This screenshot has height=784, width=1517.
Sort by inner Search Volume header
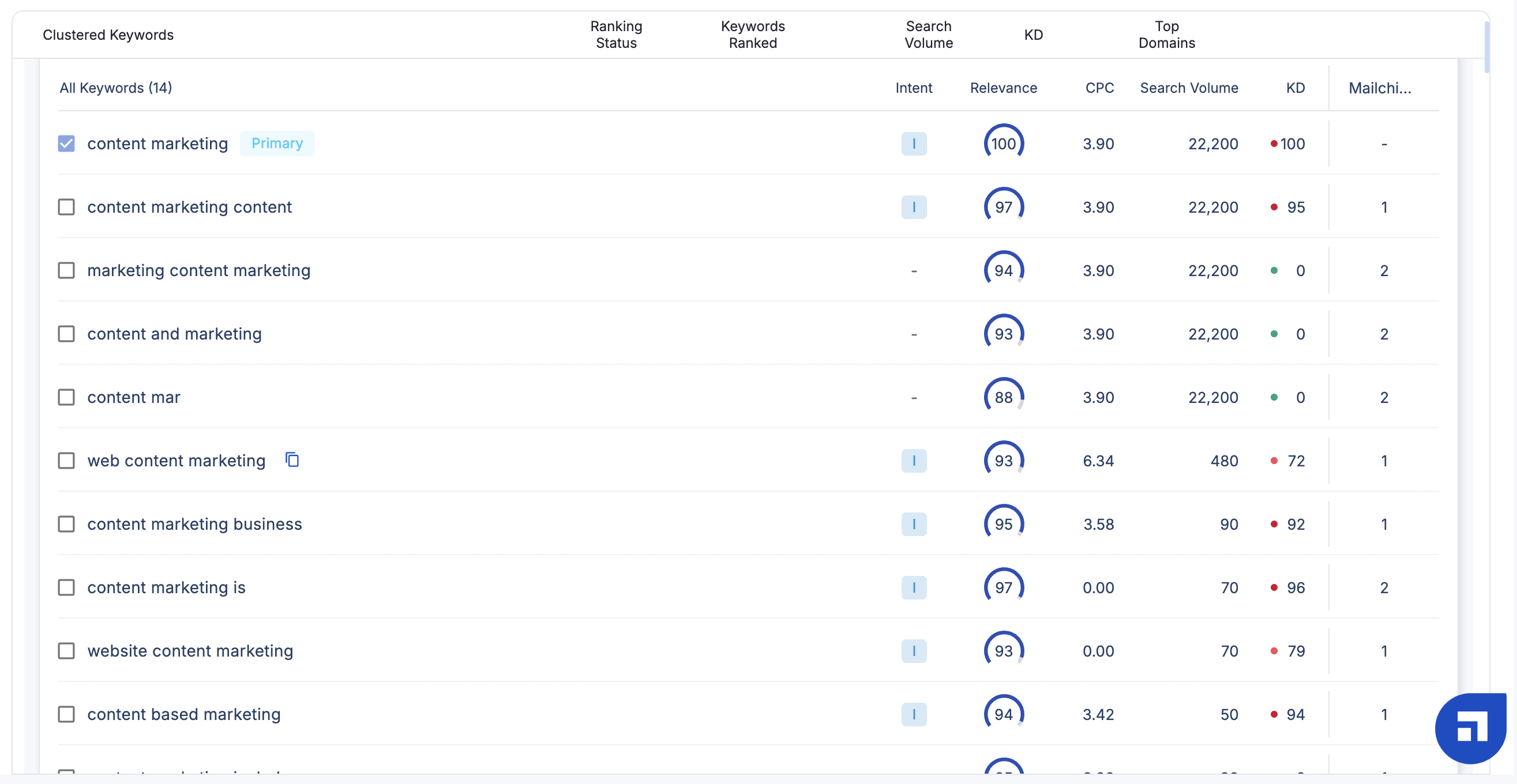click(1189, 88)
